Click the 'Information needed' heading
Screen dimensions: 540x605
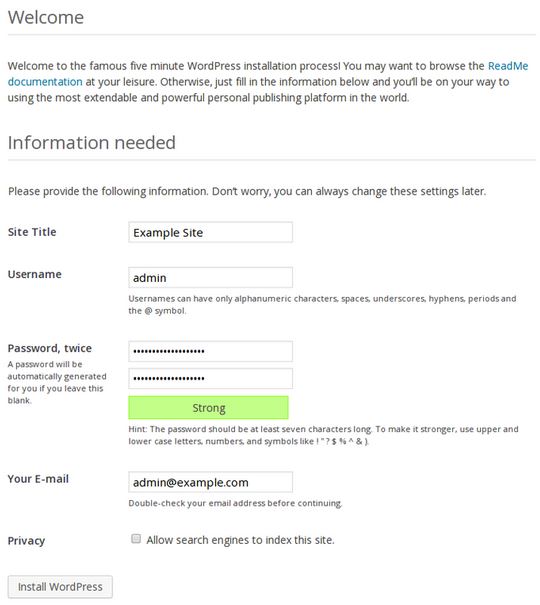pyautogui.click(x=92, y=142)
